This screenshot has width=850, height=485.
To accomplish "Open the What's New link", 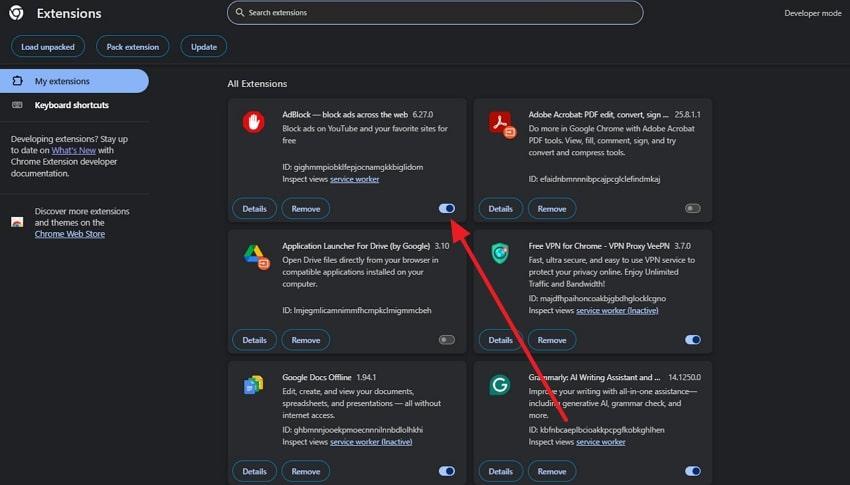I will (74, 150).
